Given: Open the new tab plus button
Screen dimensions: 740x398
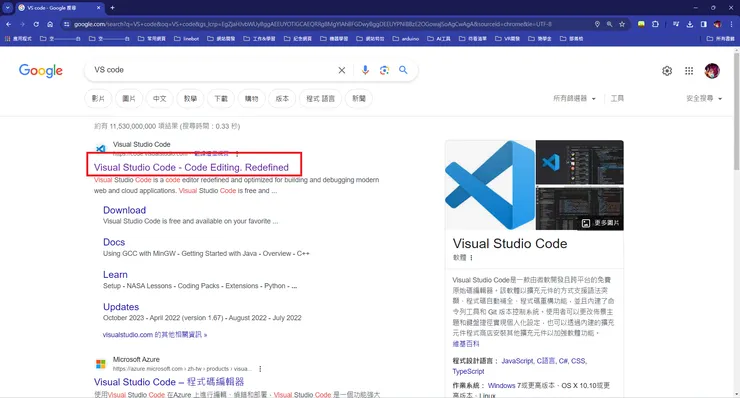Looking at the screenshot, I should point(112,8).
